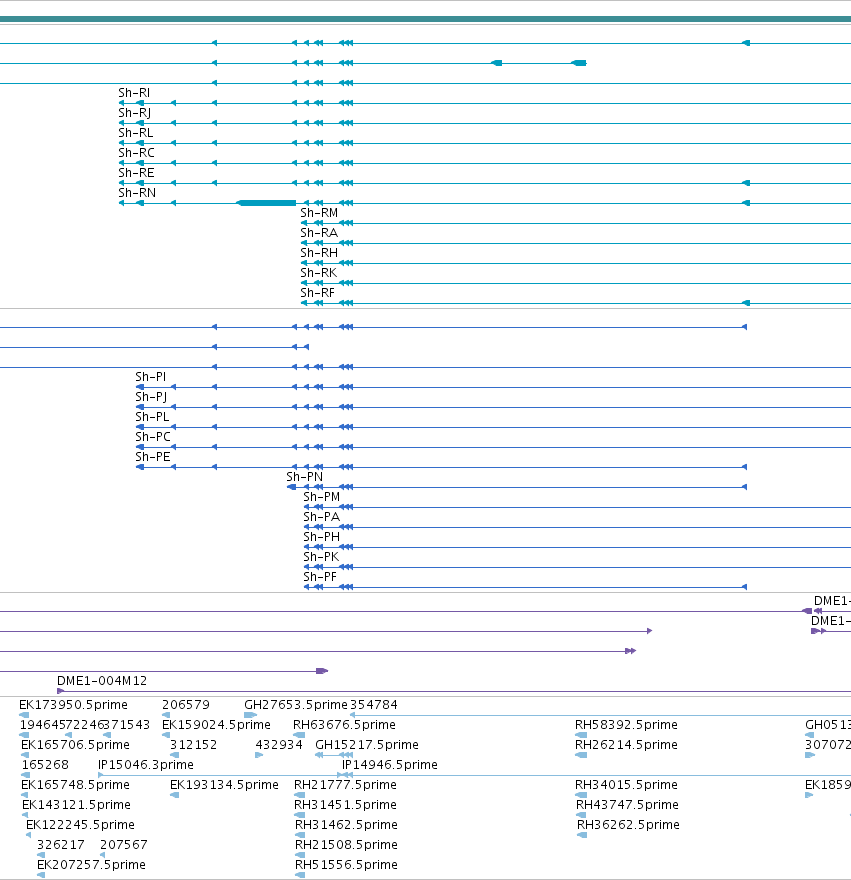Screen dimensions: 851x880
Task: Select the RH43747.5prime EST label
Action: (x=628, y=805)
